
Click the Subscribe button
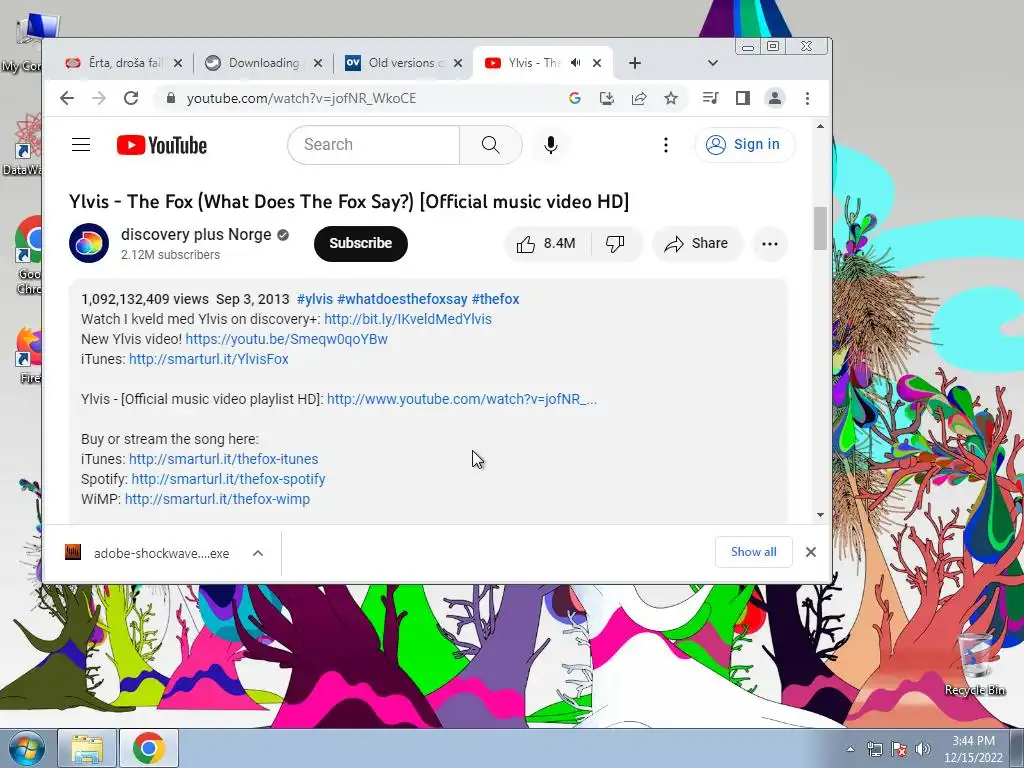[x=360, y=244]
